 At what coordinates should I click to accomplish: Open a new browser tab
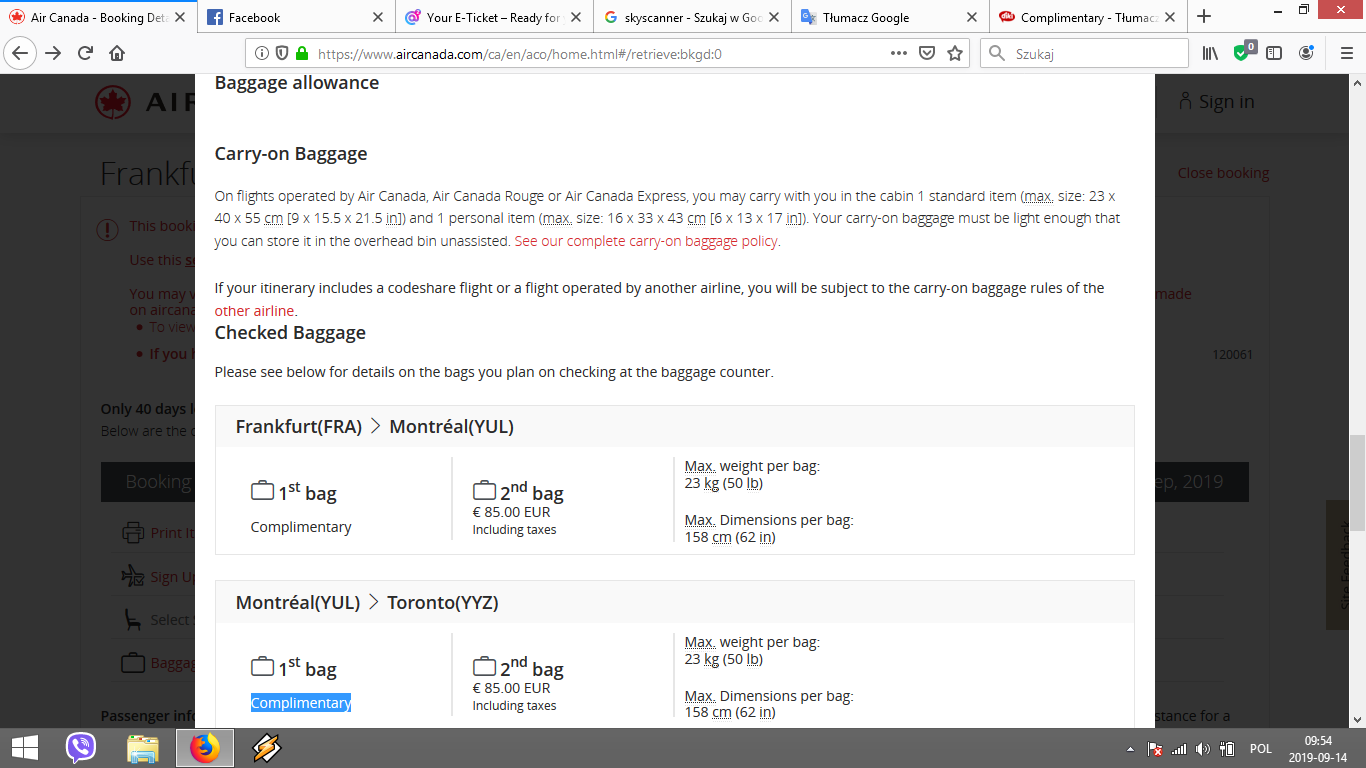[x=1204, y=17]
